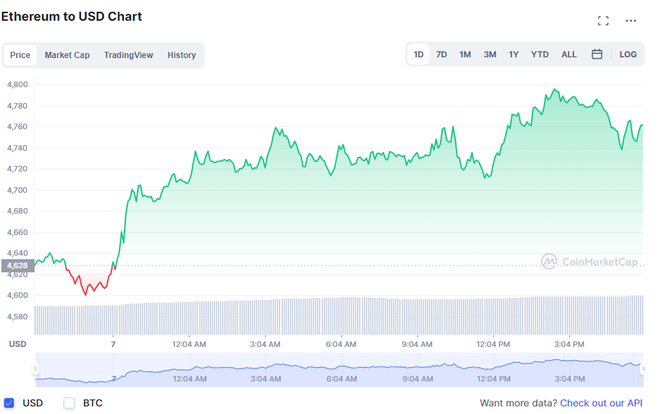Viewport: 660px width, 414px height.
Task: Select the Price tab
Action: pyautogui.click(x=20, y=55)
